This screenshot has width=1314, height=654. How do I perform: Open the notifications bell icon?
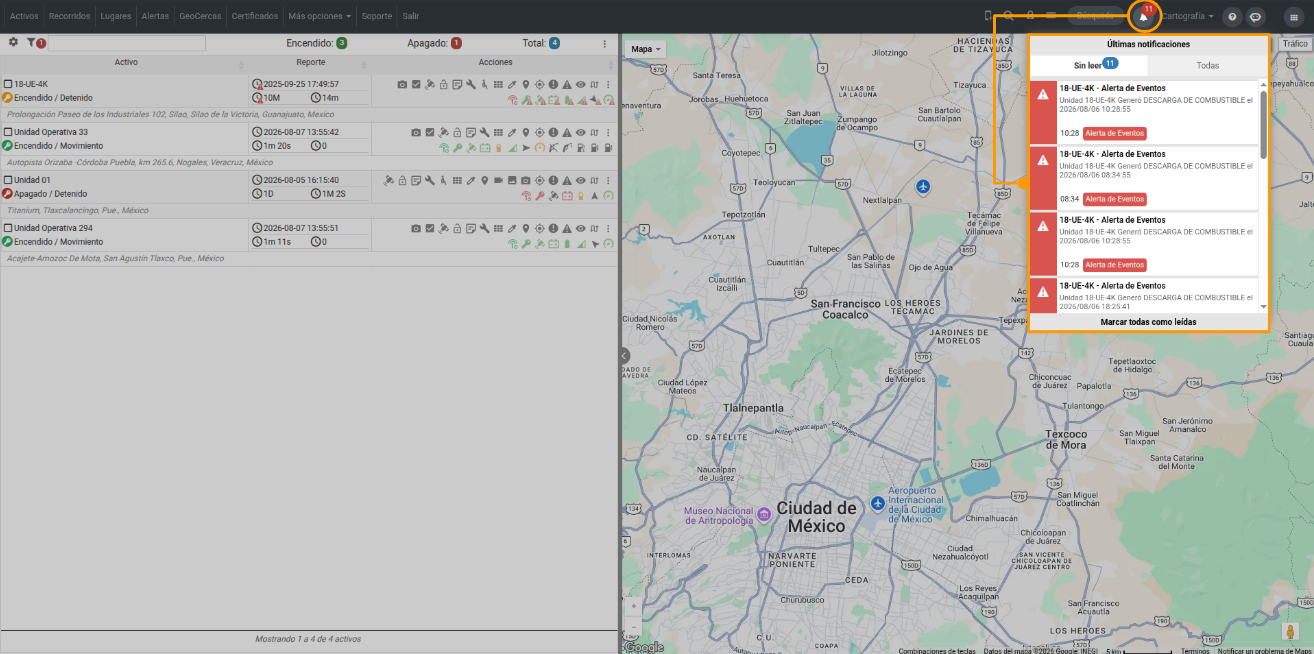click(x=1143, y=16)
